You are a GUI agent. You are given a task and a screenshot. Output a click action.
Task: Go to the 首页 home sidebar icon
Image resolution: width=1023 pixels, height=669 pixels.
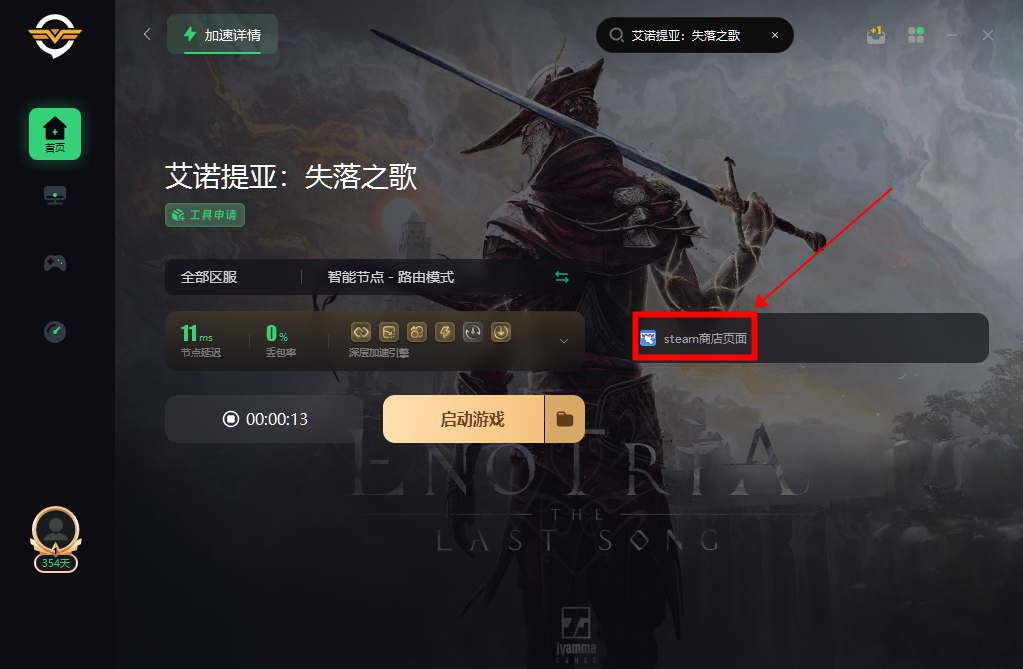pos(55,134)
